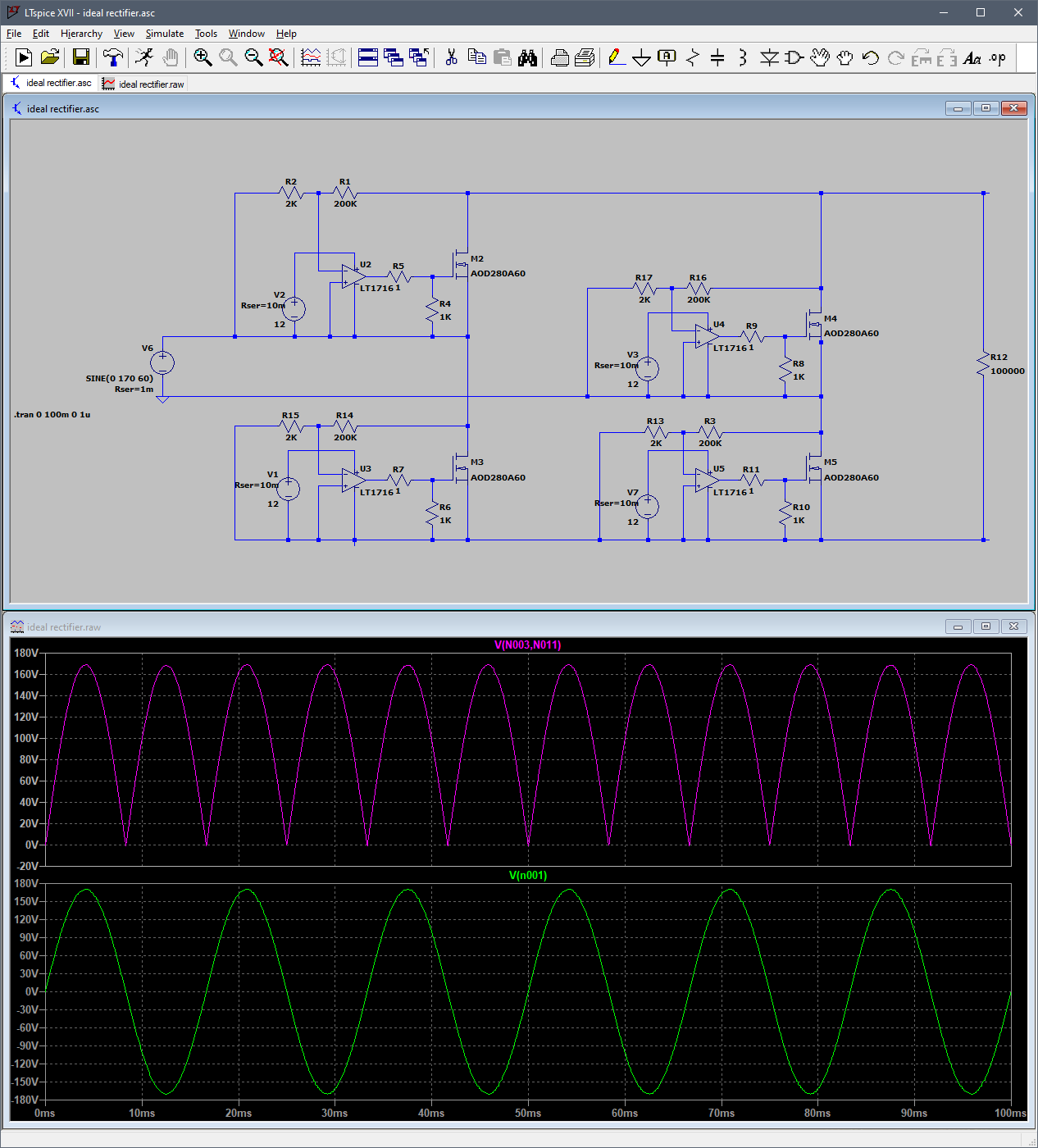Select MOSFET M2 in schematic

coord(461,265)
